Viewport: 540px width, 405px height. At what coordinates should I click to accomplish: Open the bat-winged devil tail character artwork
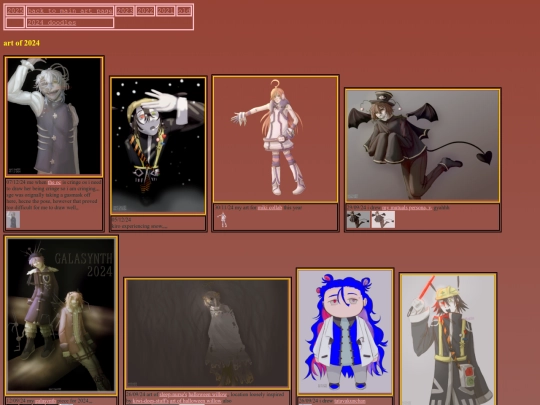click(x=423, y=145)
